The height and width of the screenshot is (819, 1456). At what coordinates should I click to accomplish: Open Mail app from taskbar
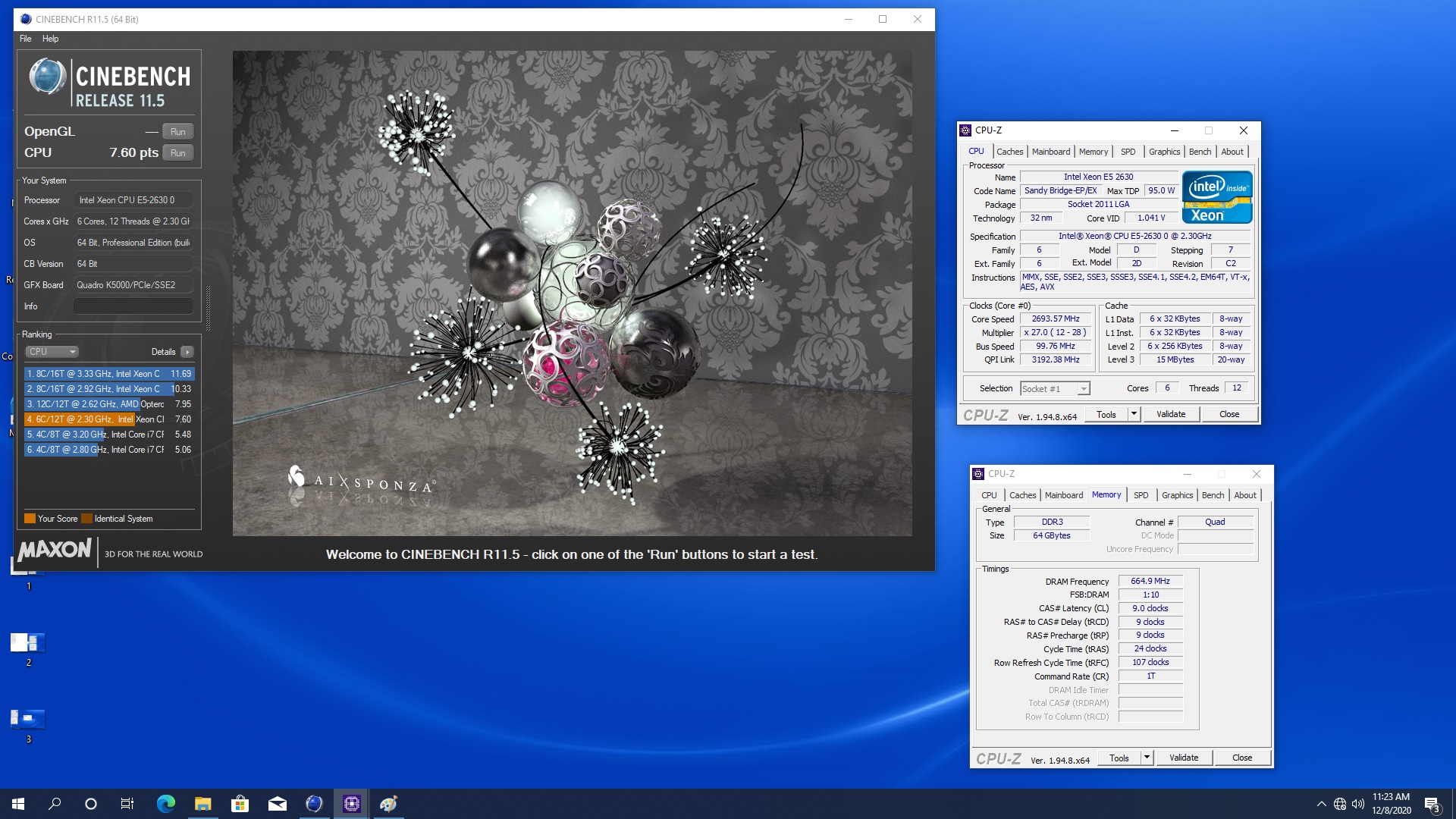click(x=277, y=804)
